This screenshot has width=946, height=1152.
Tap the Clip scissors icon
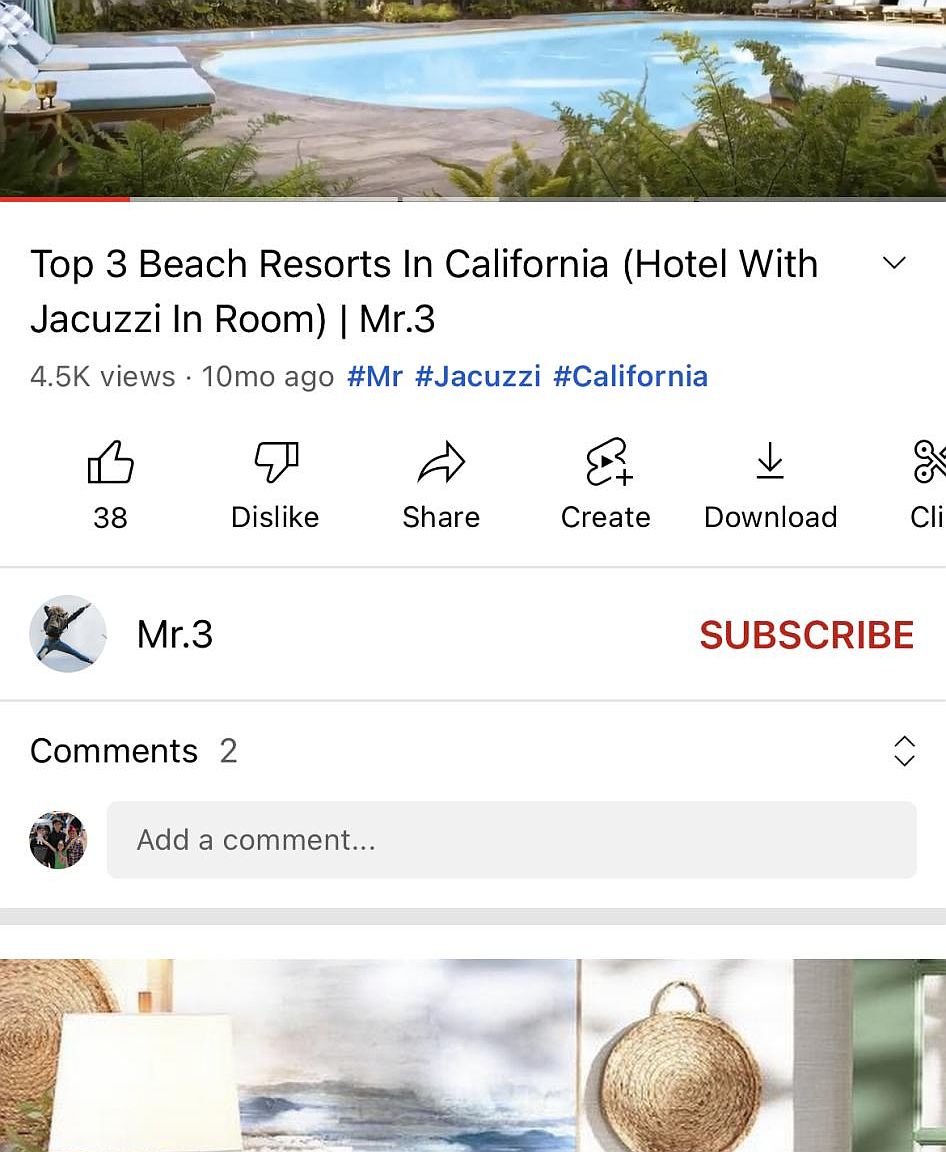[928, 461]
